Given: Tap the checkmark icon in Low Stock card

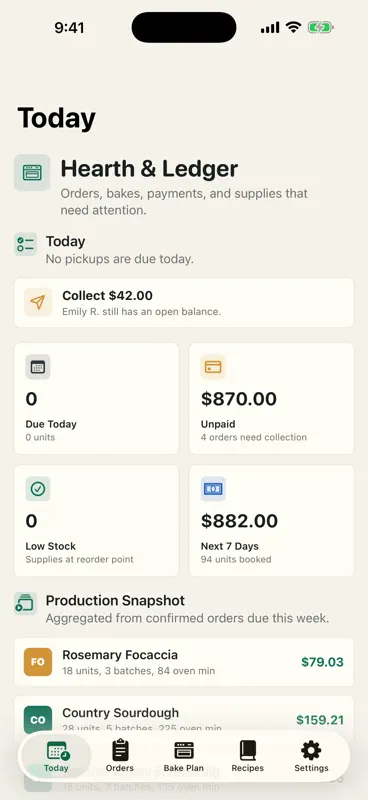Looking at the screenshot, I should pyautogui.click(x=38, y=489).
